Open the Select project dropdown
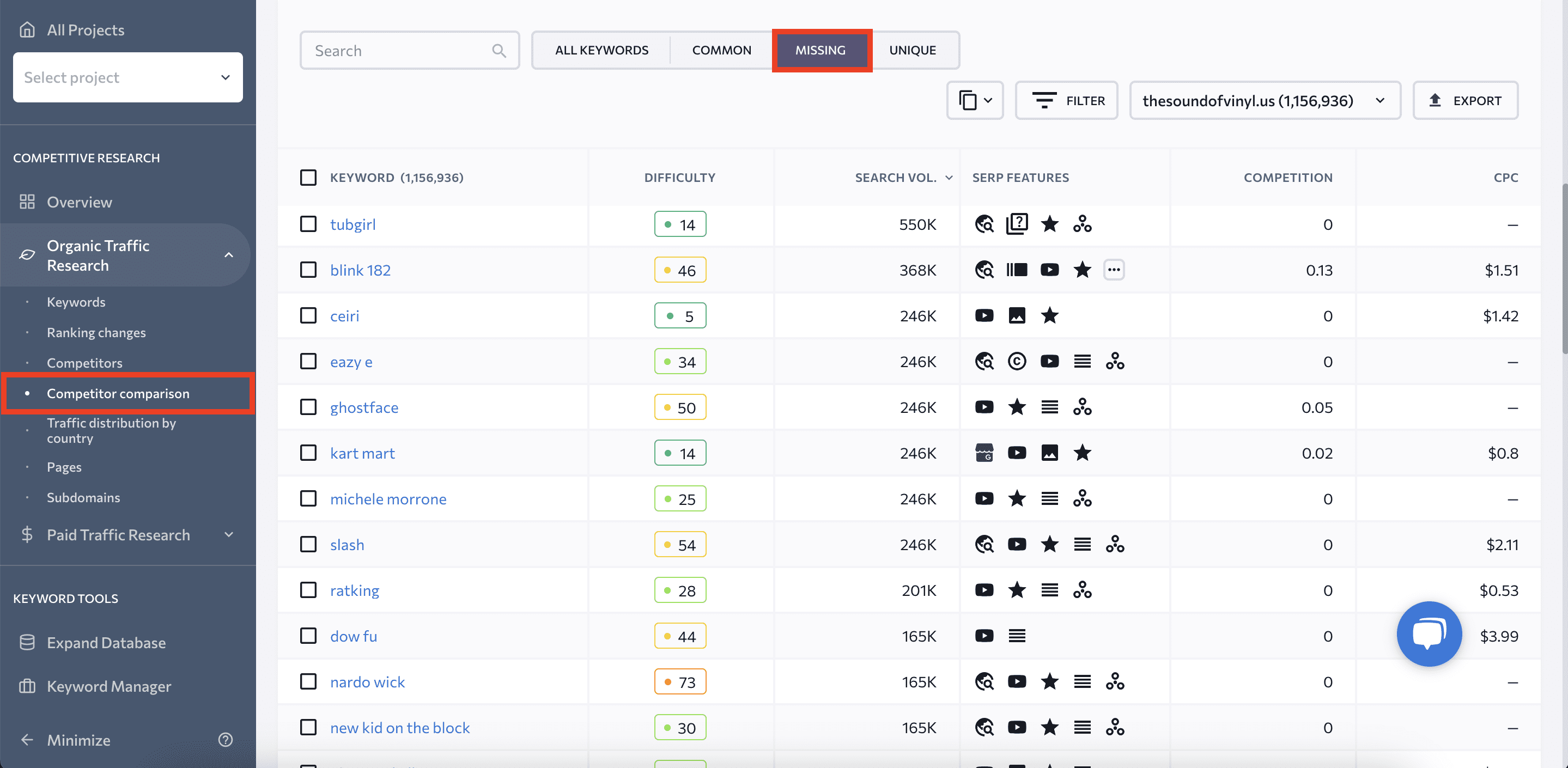The height and width of the screenshot is (768, 1568). (127, 77)
